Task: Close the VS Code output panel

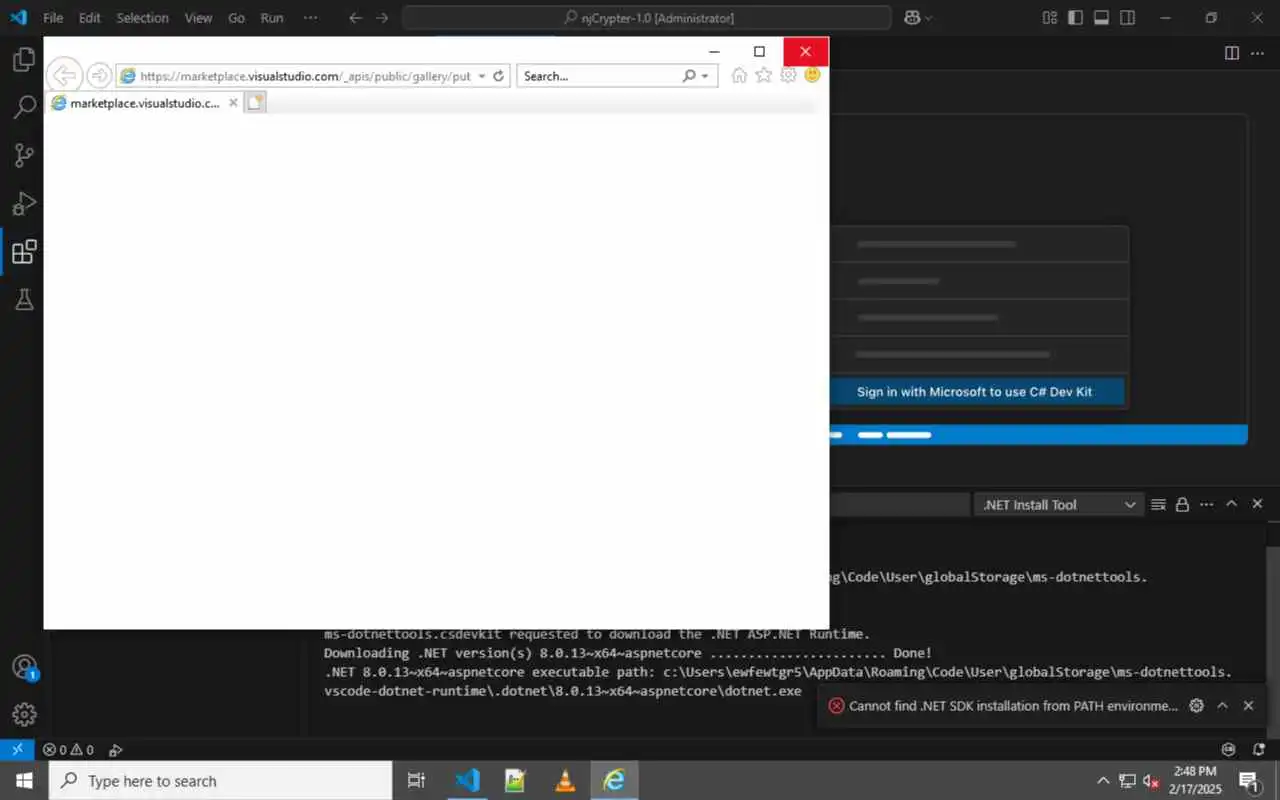Action: (1258, 505)
